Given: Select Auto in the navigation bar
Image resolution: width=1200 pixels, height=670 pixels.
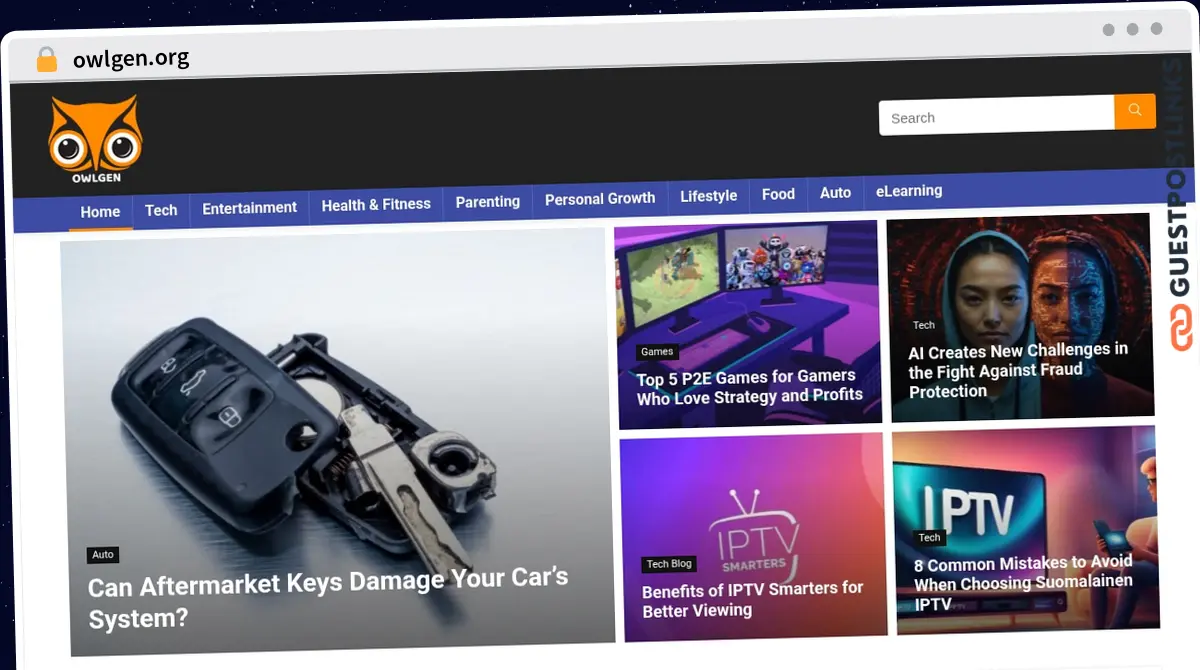Looking at the screenshot, I should coord(835,192).
